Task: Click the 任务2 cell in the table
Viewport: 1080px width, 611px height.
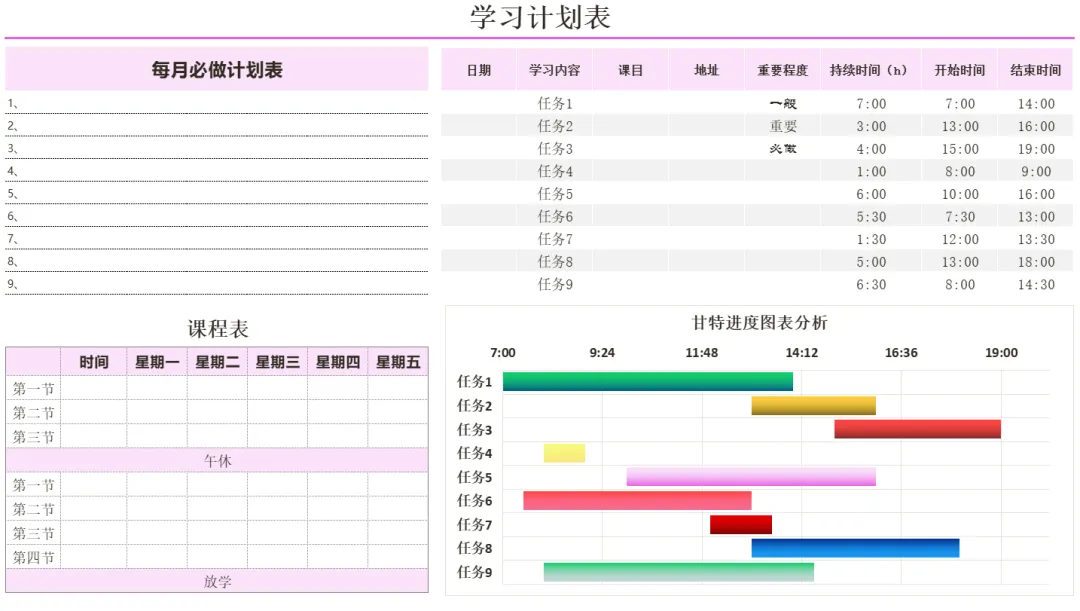Action: pyautogui.click(x=555, y=126)
